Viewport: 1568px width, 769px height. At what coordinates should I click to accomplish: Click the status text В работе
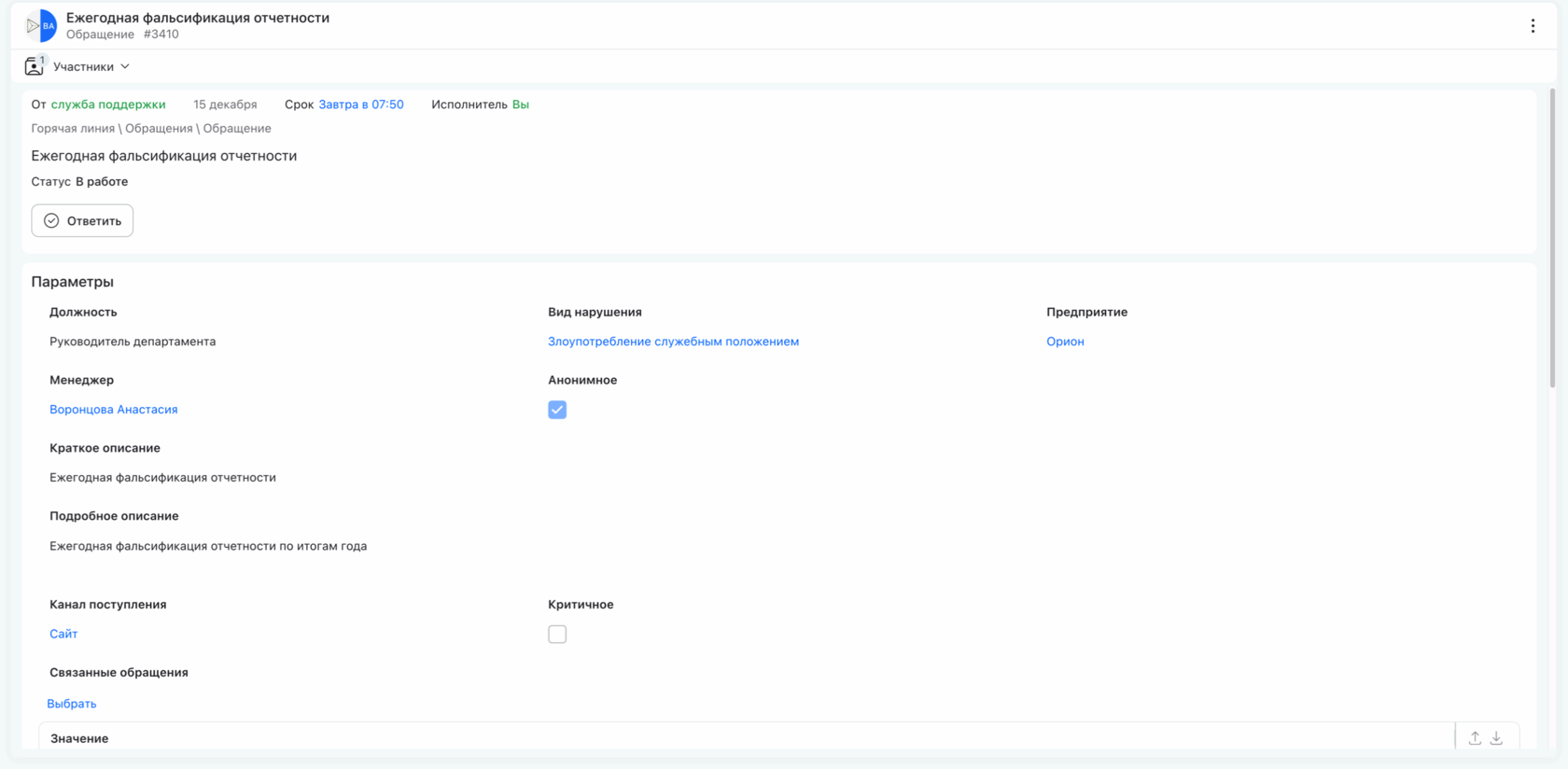click(102, 182)
